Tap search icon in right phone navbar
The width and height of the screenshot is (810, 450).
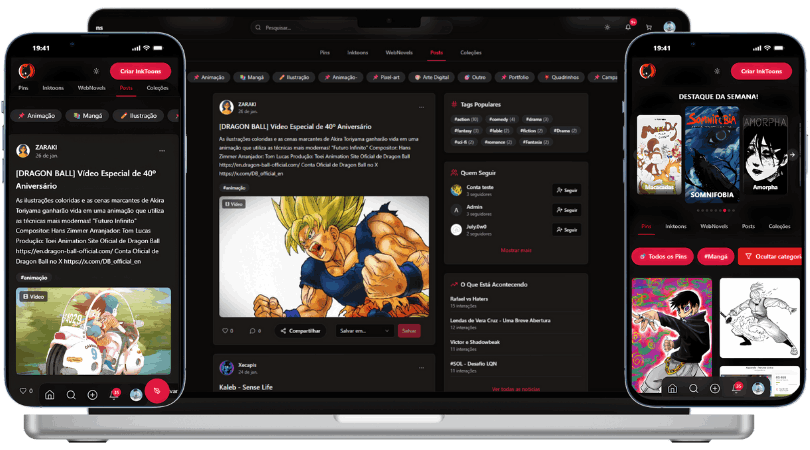point(694,389)
